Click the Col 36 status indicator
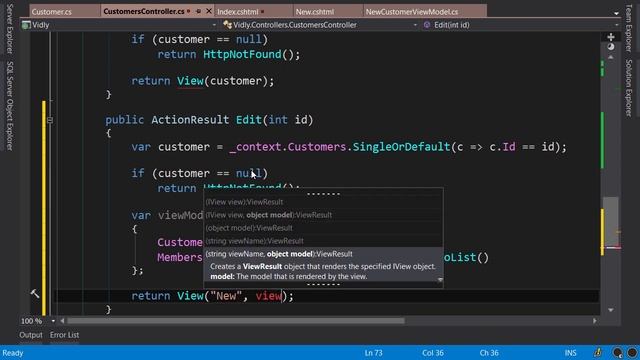The image size is (640, 360). point(433,353)
